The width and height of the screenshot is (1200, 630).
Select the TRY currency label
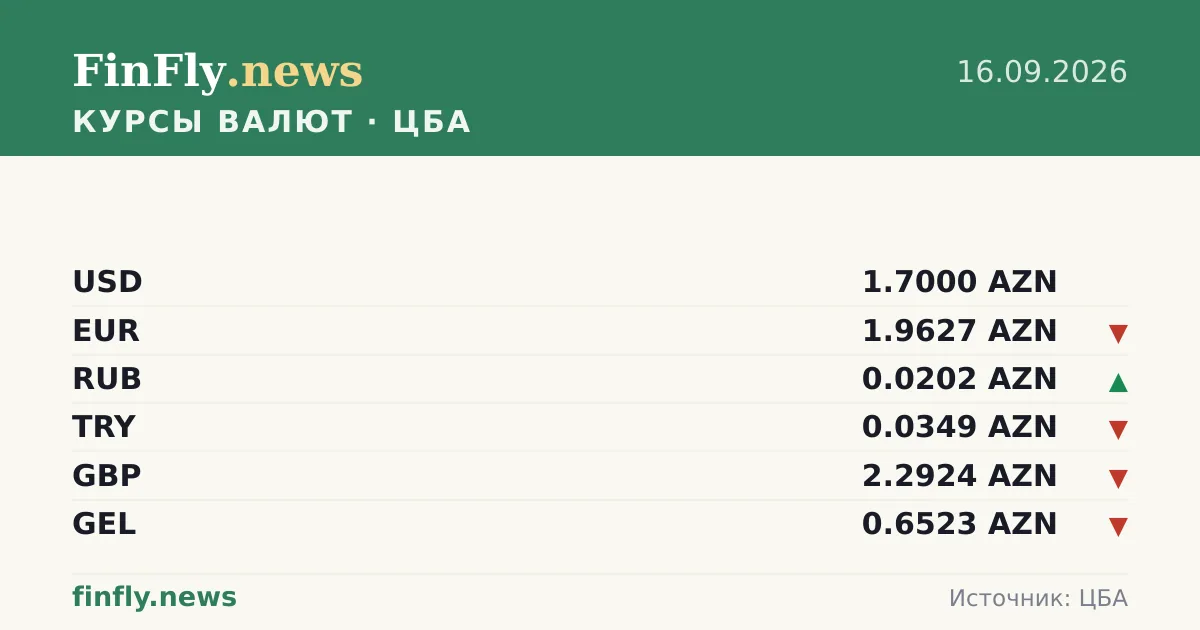(103, 427)
